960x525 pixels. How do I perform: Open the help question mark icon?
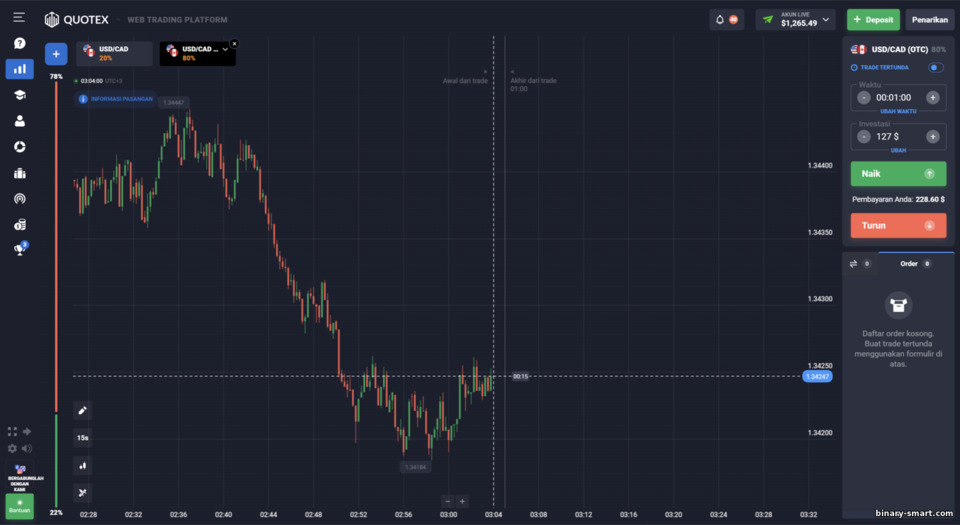[20, 43]
